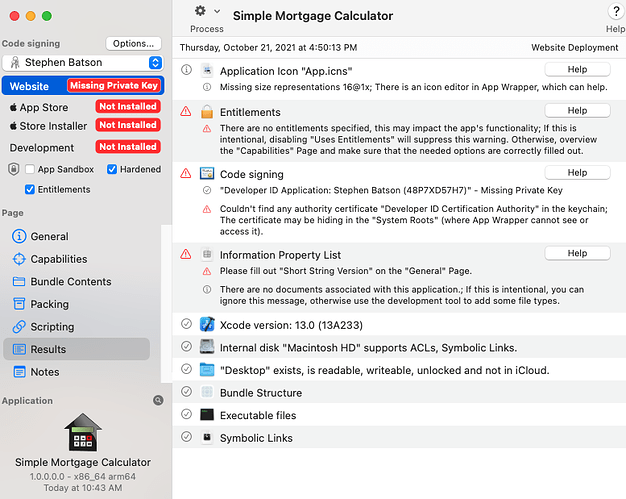
Task: Click the Store Installer Not Installed badge
Action: tap(128, 125)
